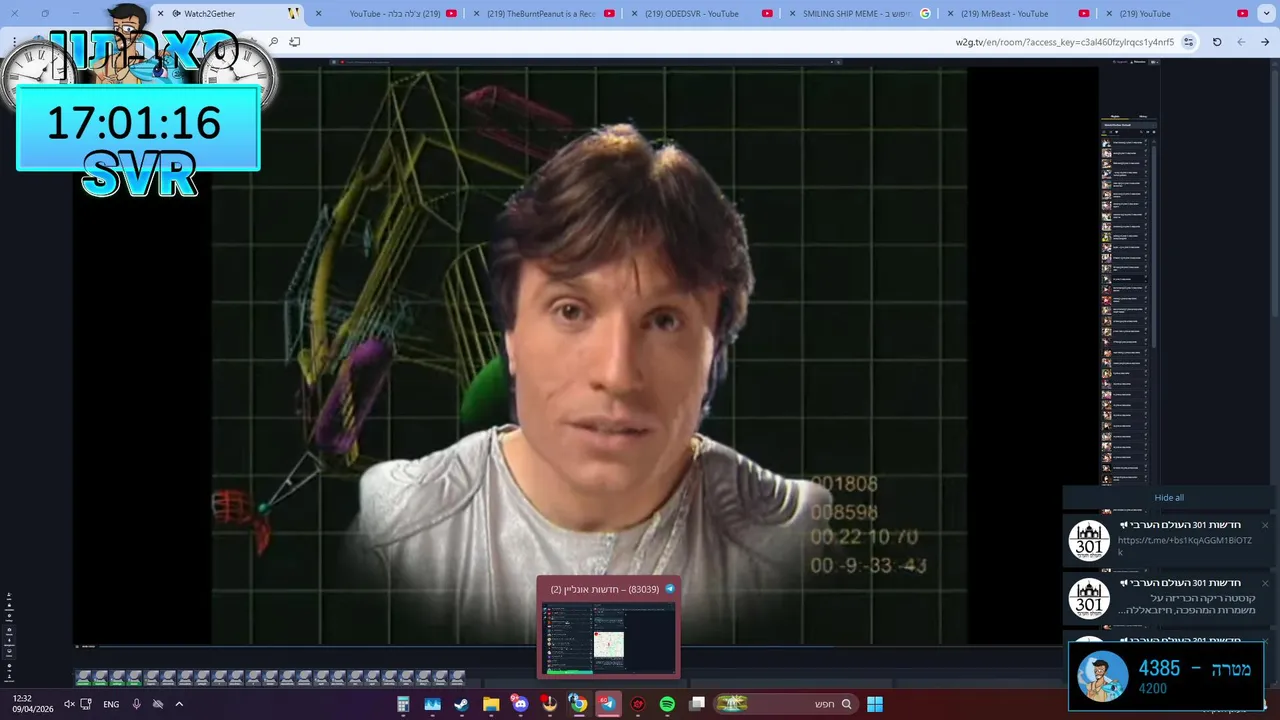This screenshot has height=720, width=1280.
Task: Open the site information icon in address bar
Action: click(1188, 42)
